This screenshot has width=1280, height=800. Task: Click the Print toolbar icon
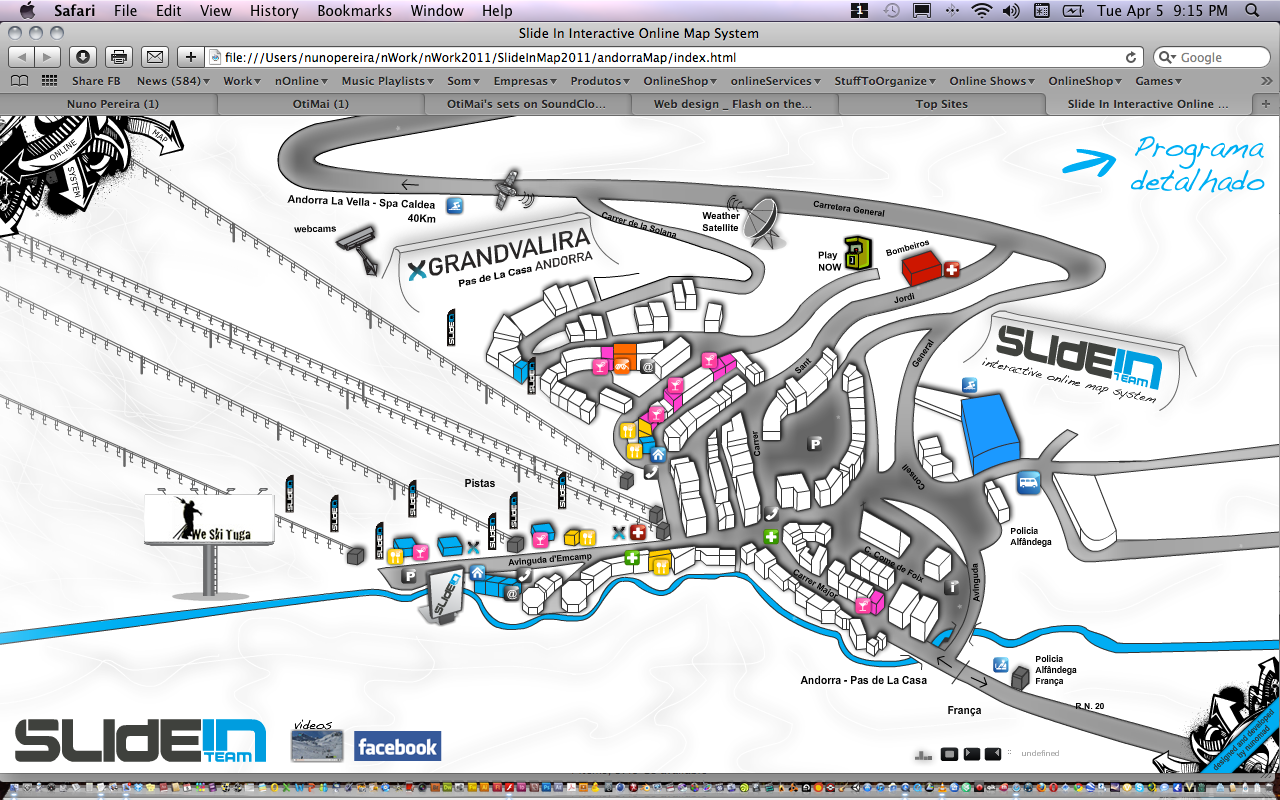pos(119,57)
